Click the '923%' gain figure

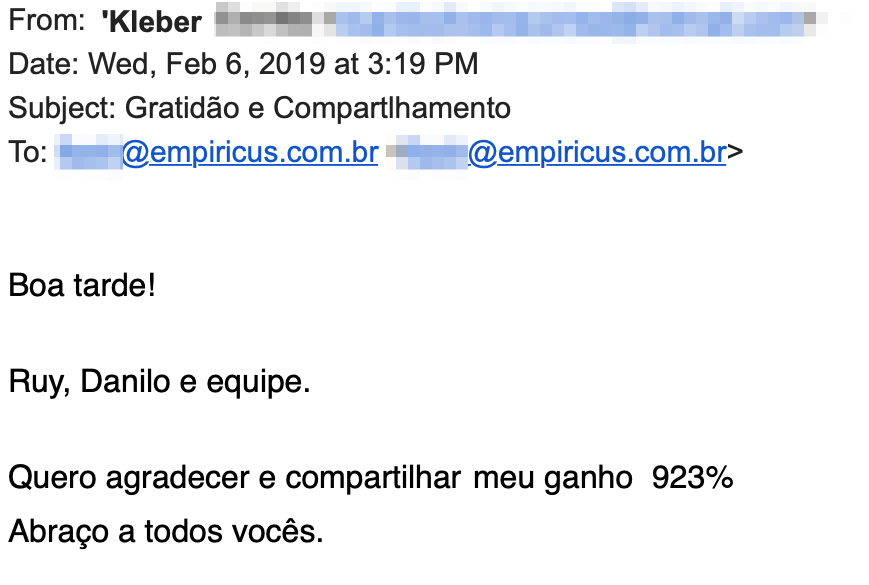pyautogui.click(x=692, y=478)
